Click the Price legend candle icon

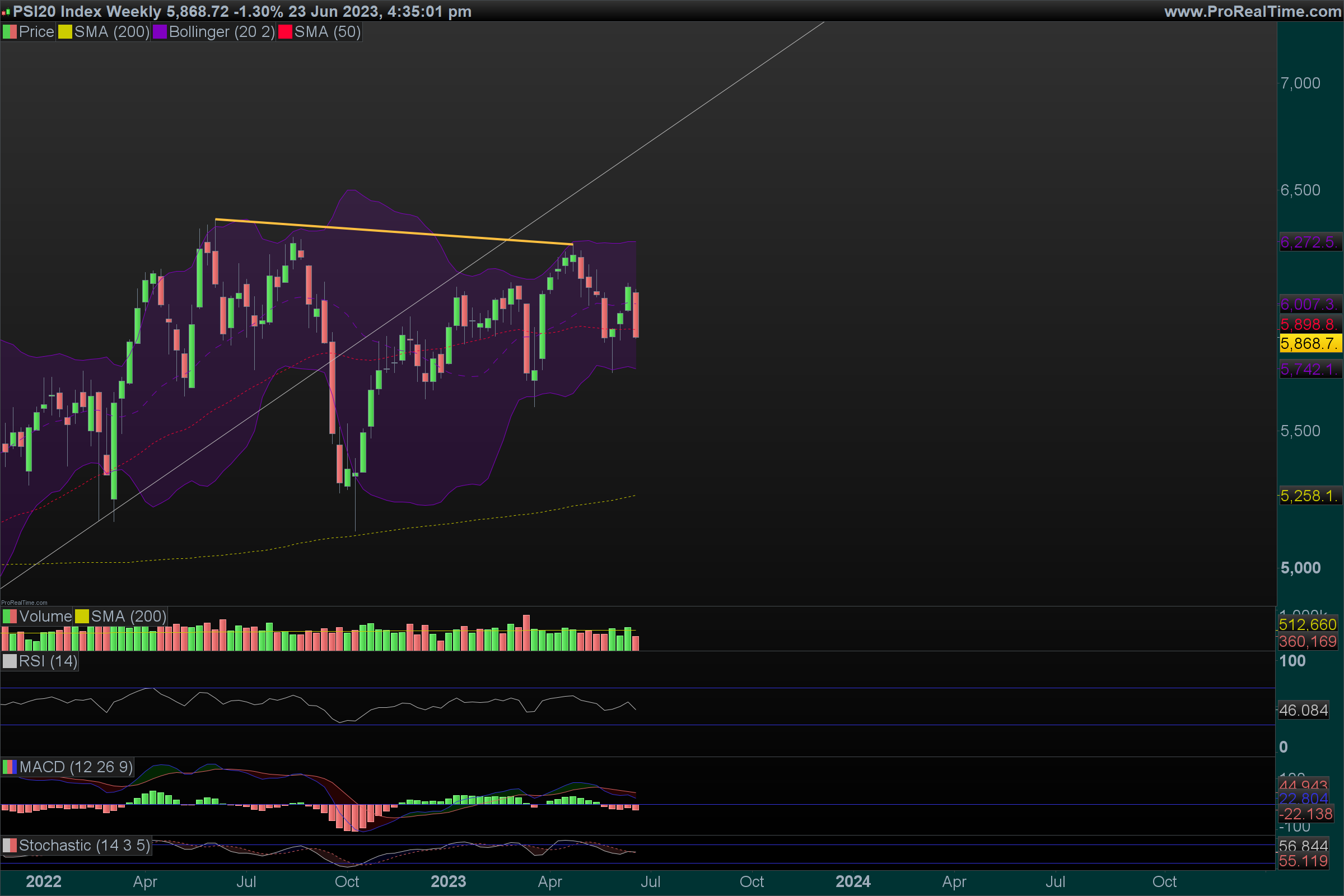click(10, 32)
